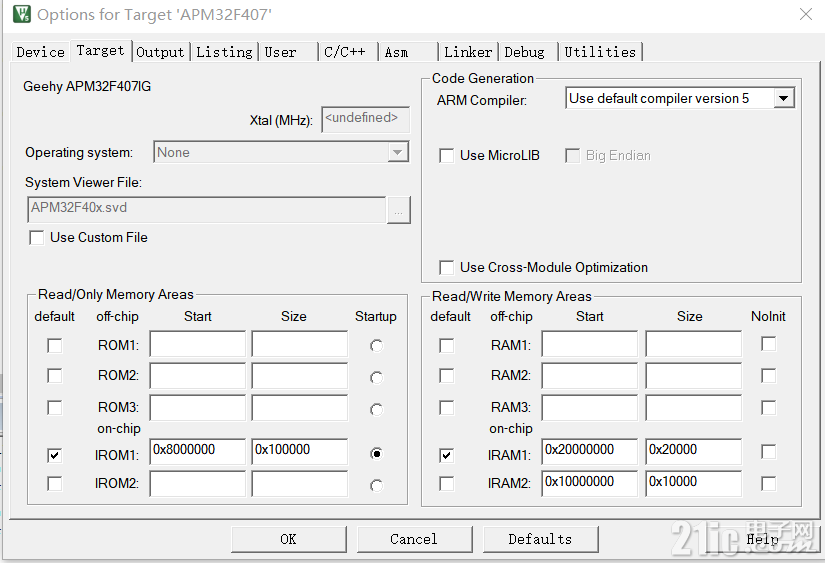Check the RAM2 default checkbox
825x563 pixels.
pyautogui.click(x=447, y=376)
